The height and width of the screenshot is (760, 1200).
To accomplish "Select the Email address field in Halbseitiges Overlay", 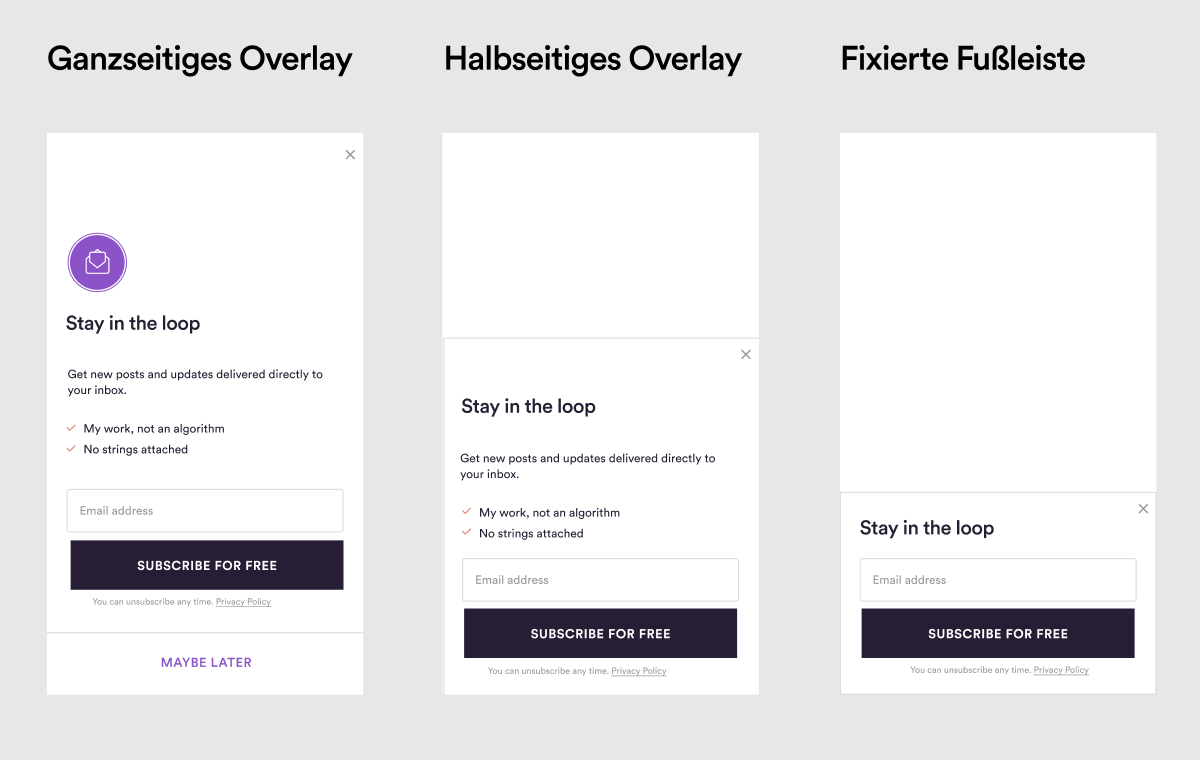I will coord(600,580).
